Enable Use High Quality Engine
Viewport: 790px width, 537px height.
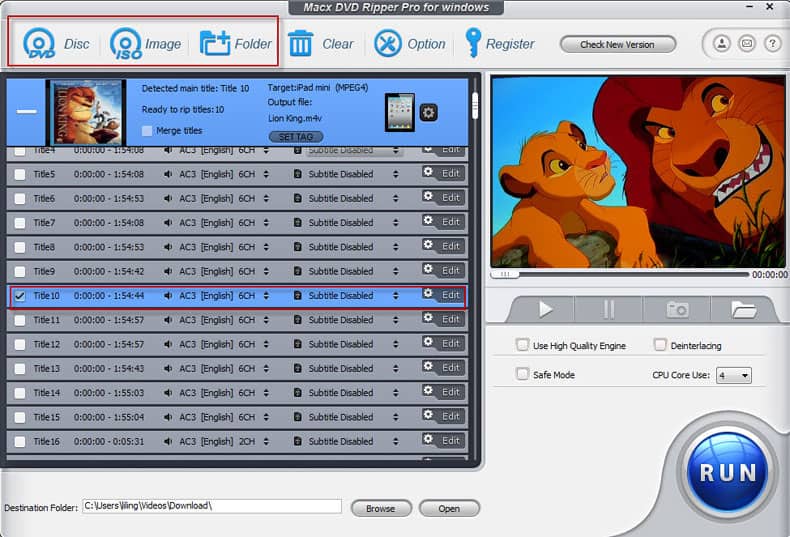[522, 345]
